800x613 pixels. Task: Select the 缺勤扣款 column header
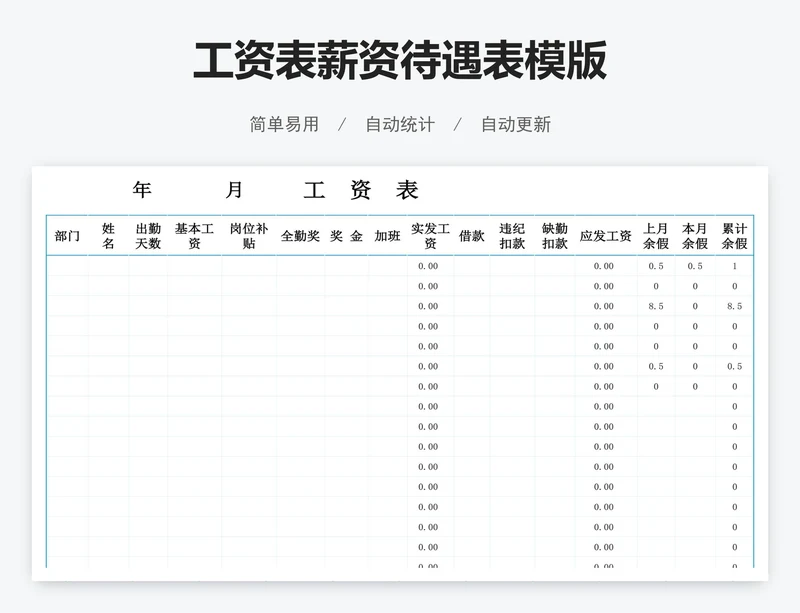pyautogui.click(x=555, y=236)
